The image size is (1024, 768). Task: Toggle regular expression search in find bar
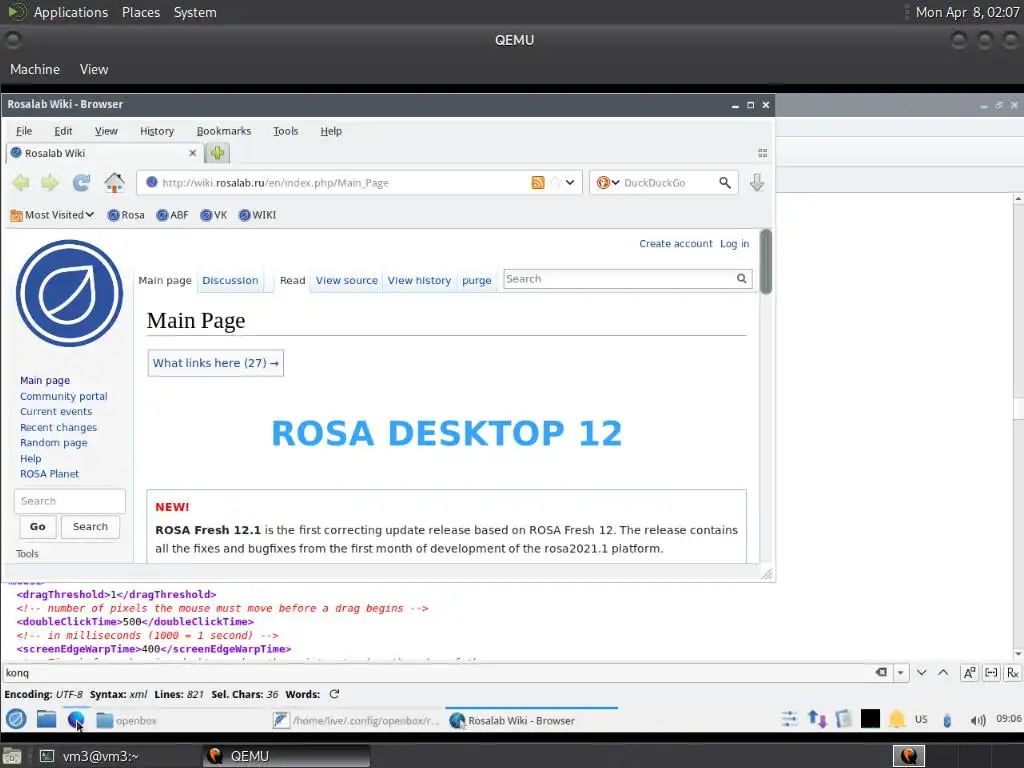coord(1013,673)
